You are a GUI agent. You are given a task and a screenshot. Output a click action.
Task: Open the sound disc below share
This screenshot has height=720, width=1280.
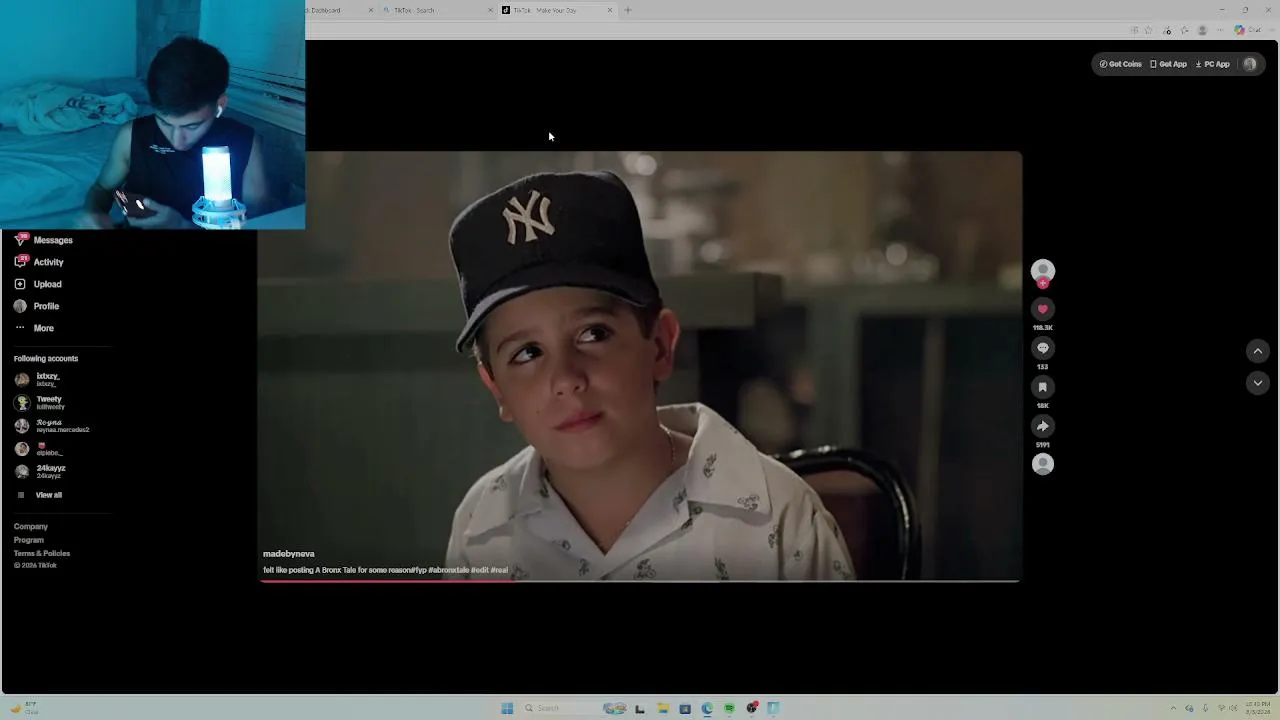pos(1043,464)
